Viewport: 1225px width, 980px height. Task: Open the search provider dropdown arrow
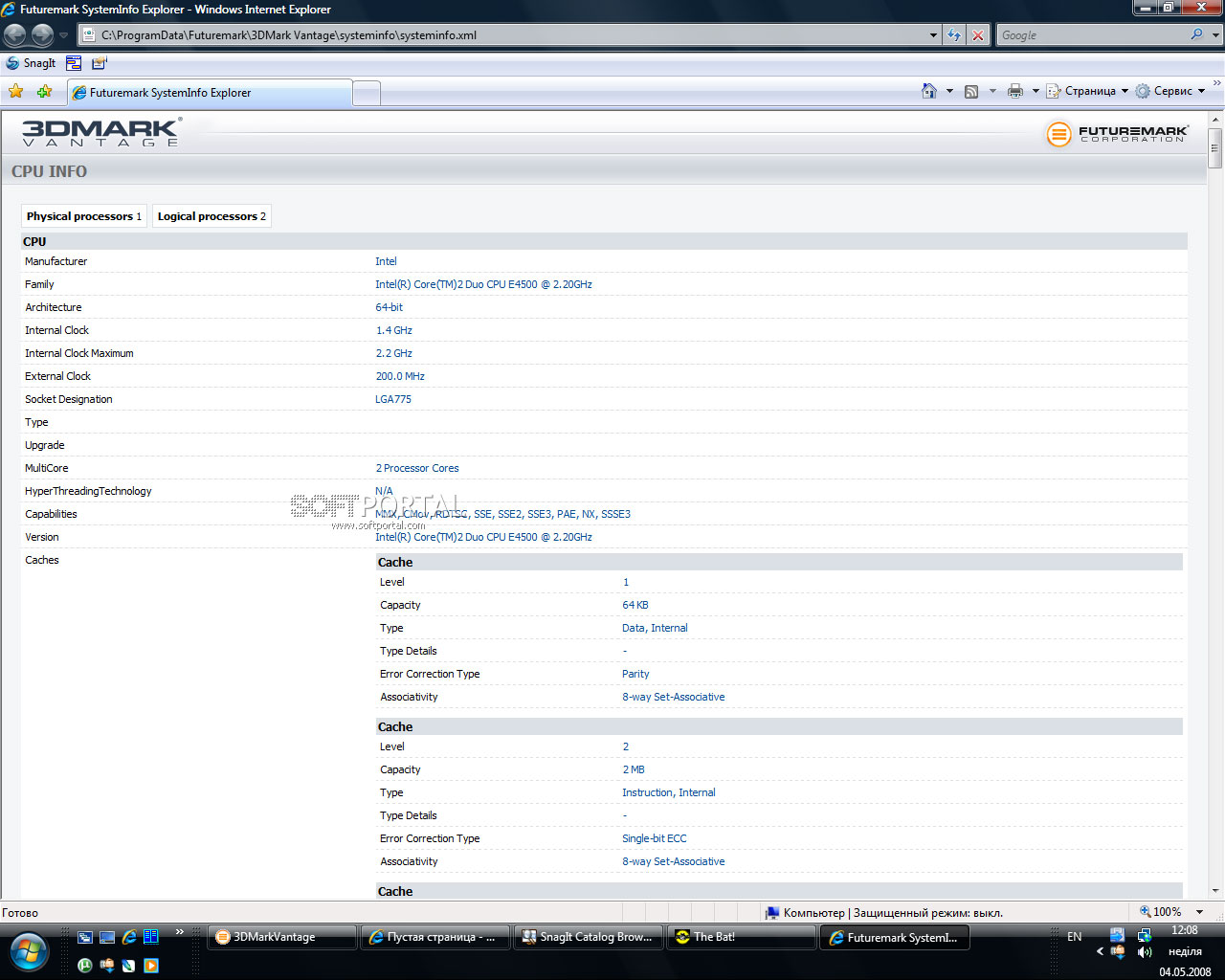tap(1215, 35)
